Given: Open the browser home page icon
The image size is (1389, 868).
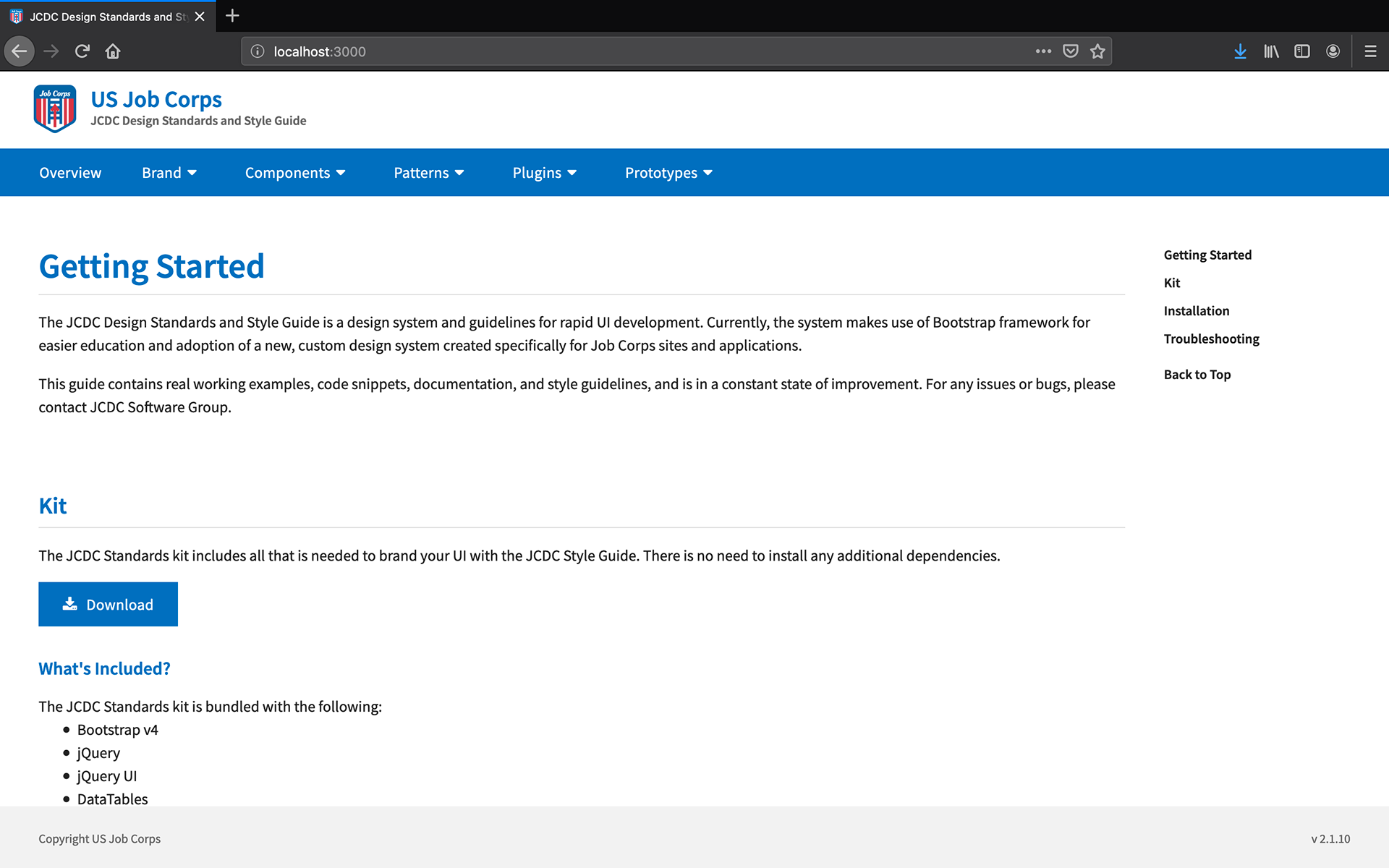Looking at the screenshot, I should (x=113, y=51).
